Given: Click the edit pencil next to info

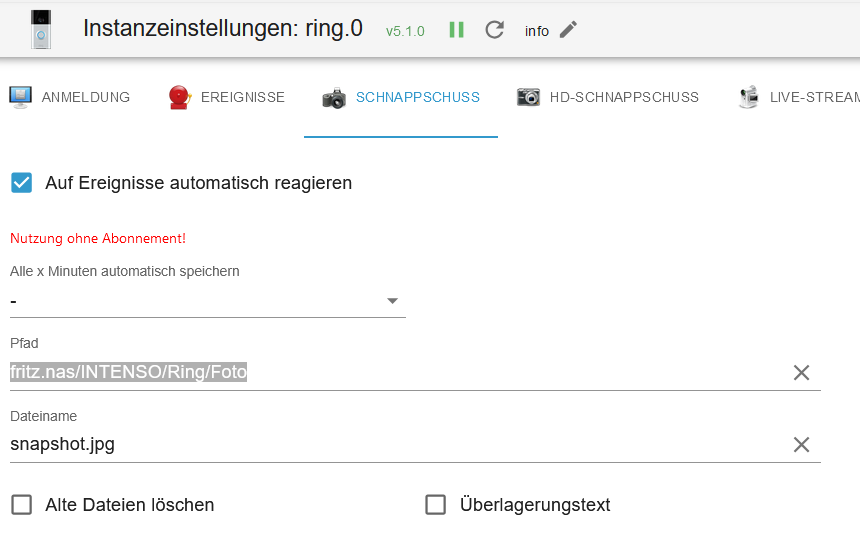Looking at the screenshot, I should 568,30.
